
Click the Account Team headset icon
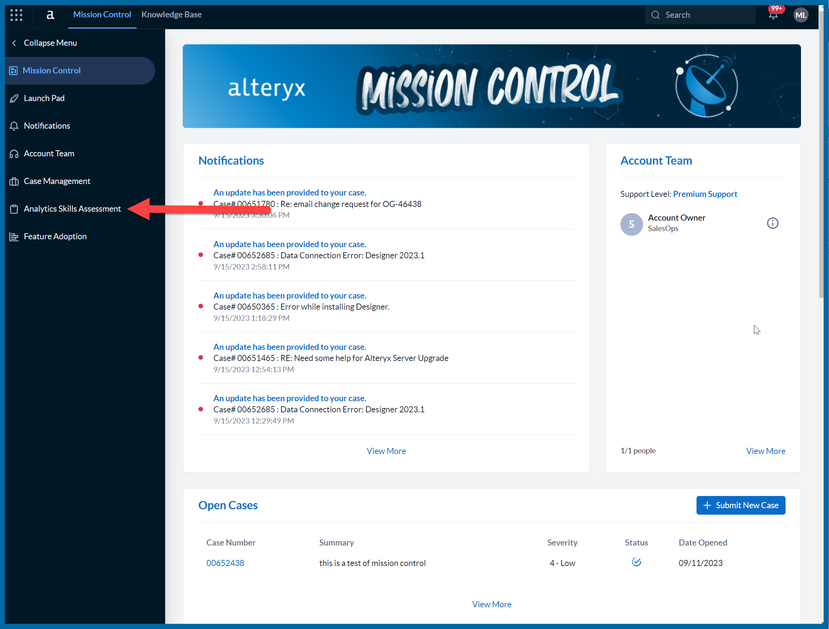14,154
